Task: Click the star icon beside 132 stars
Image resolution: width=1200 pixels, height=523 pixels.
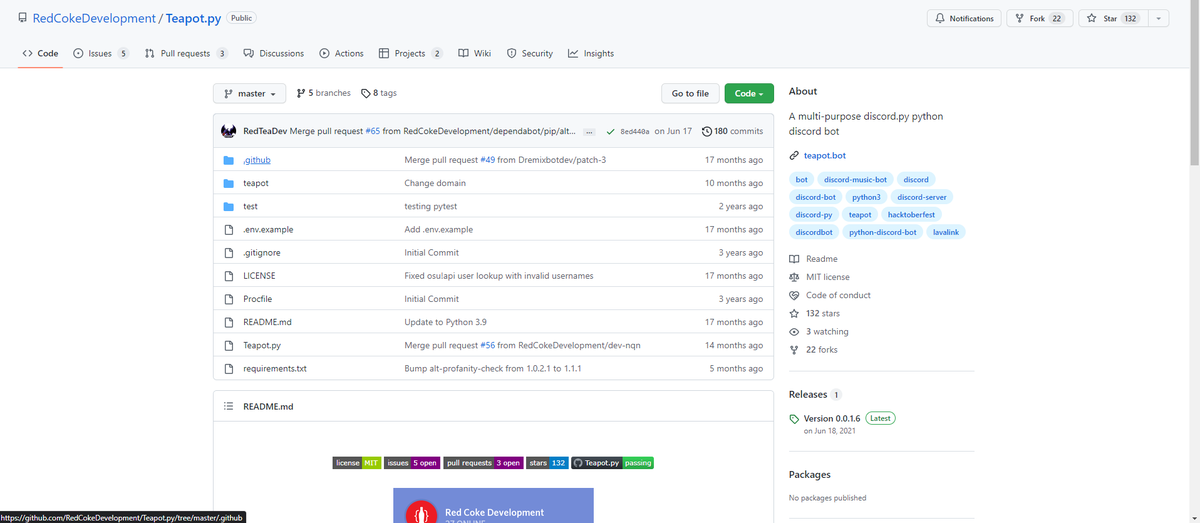Action: click(794, 313)
